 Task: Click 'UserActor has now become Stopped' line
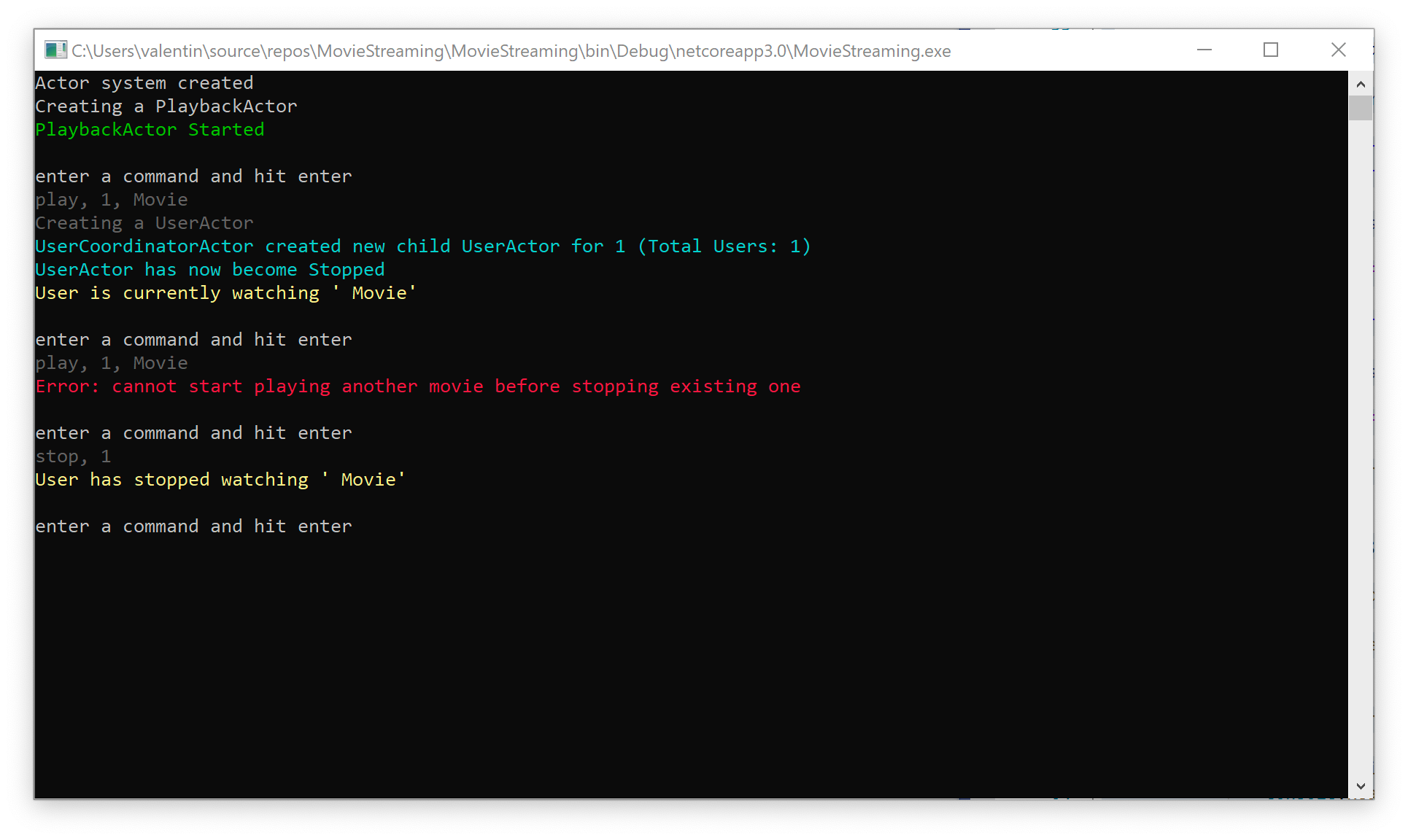(x=209, y=270)
